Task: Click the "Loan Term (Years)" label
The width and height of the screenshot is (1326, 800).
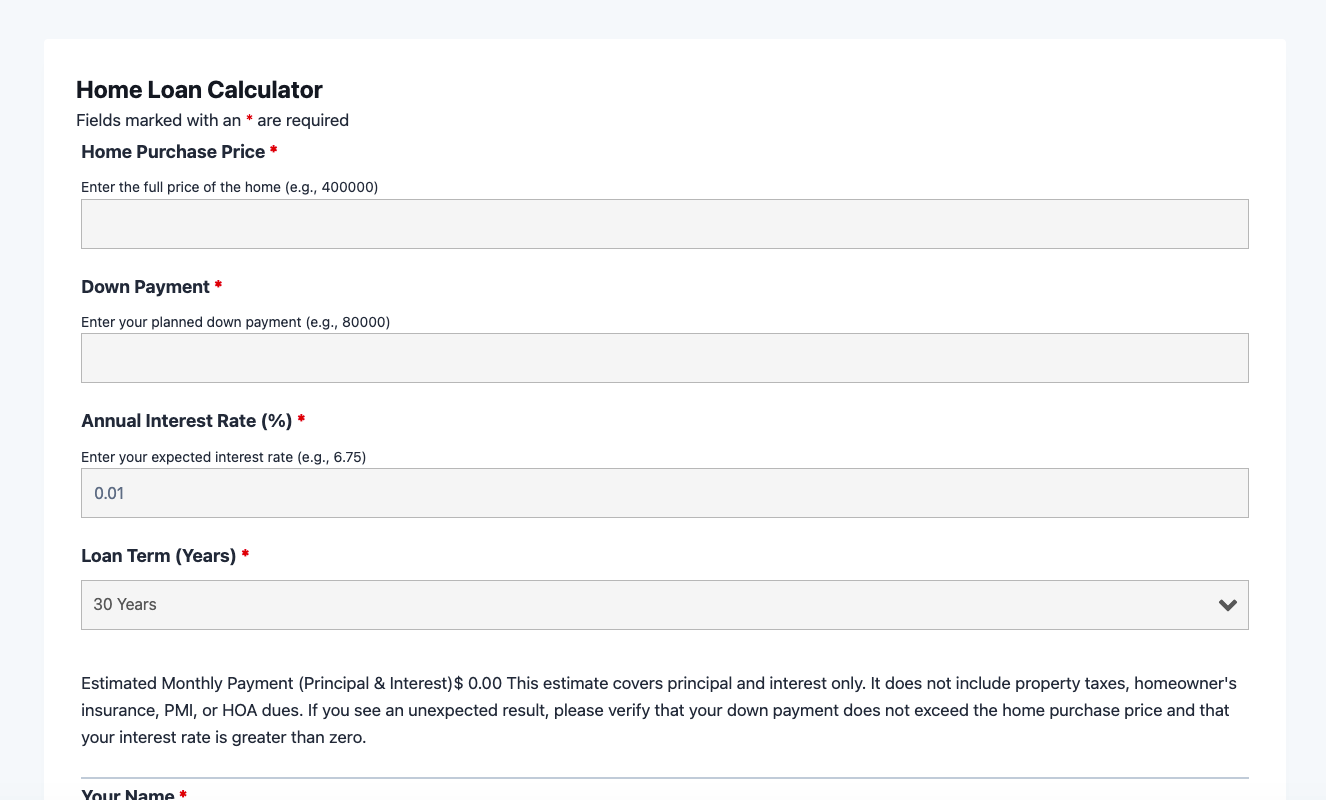Action: pyautogui.click(x=158, y=556)
